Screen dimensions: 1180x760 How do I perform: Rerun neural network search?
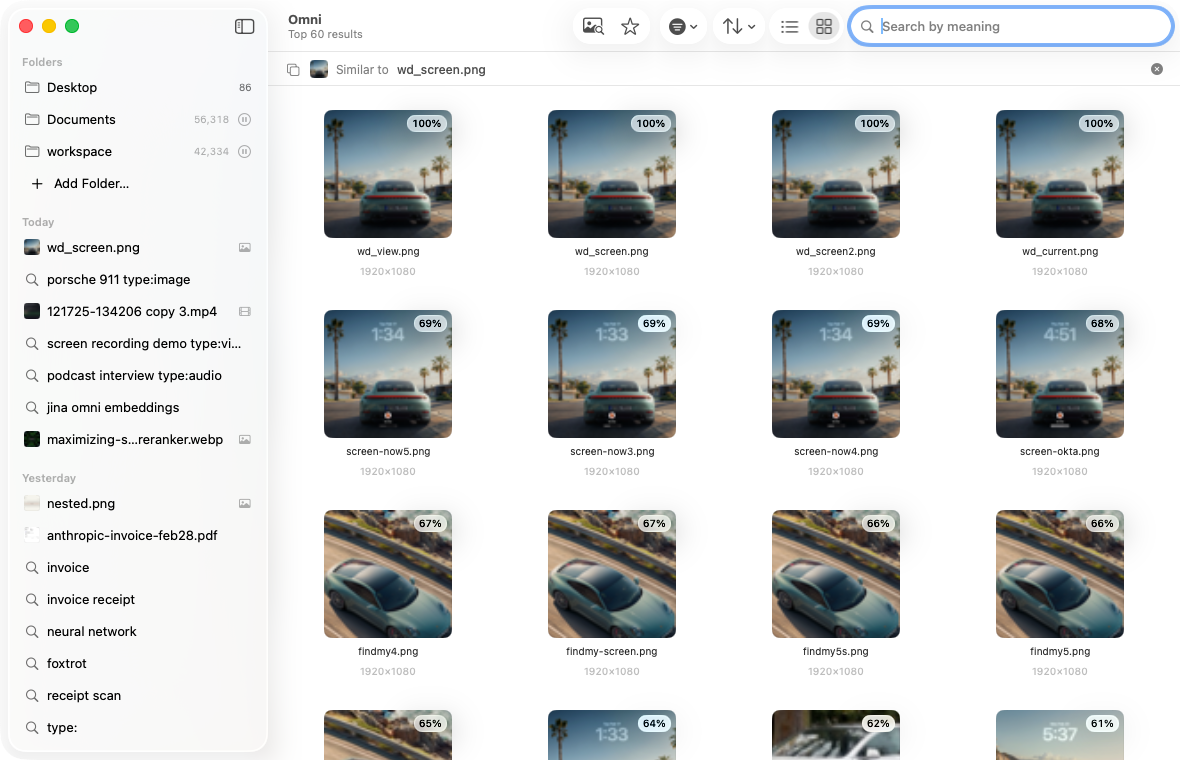coord(138,631)
